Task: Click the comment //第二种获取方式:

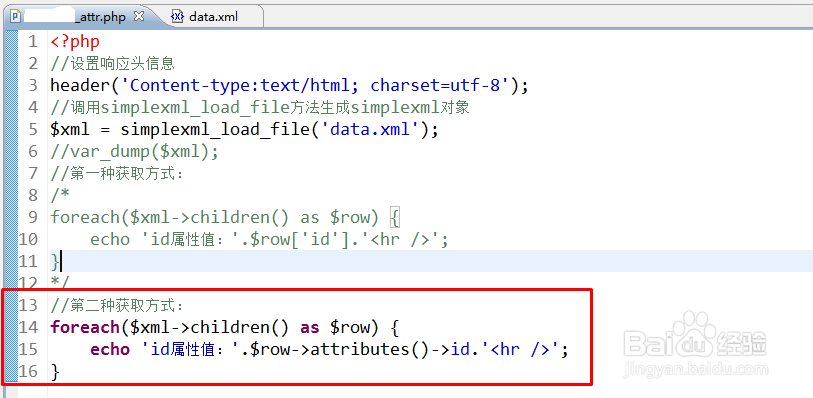Action: coord(117,305)
